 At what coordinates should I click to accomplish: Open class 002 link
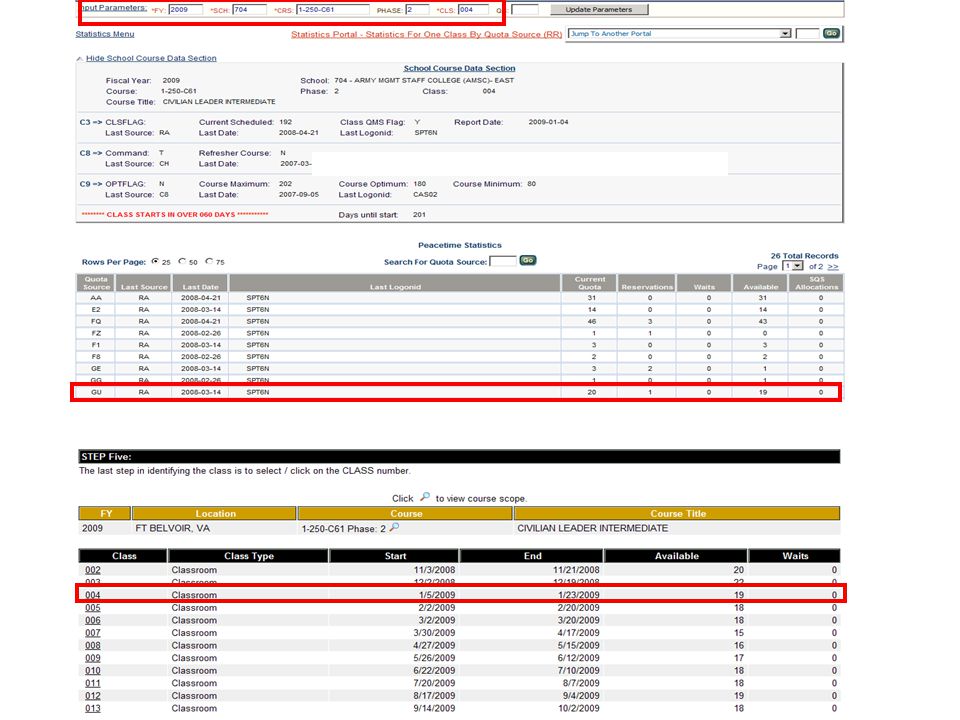92,570
